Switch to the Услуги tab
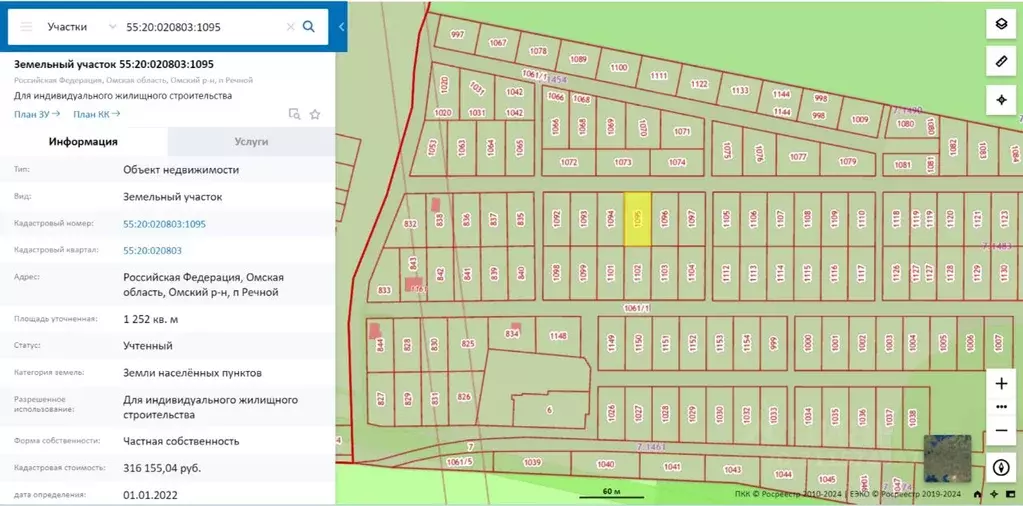1023x506 pixels. (251, 142)
